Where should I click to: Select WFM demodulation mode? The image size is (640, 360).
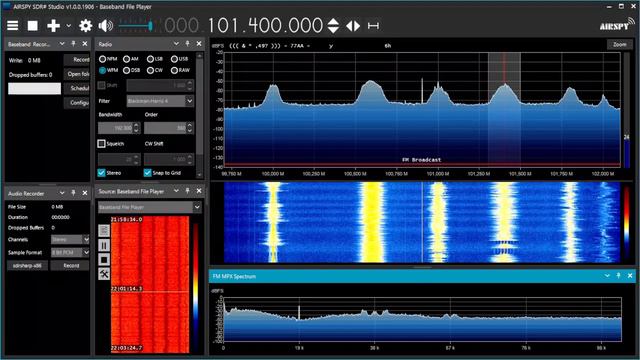coord(102,70)
